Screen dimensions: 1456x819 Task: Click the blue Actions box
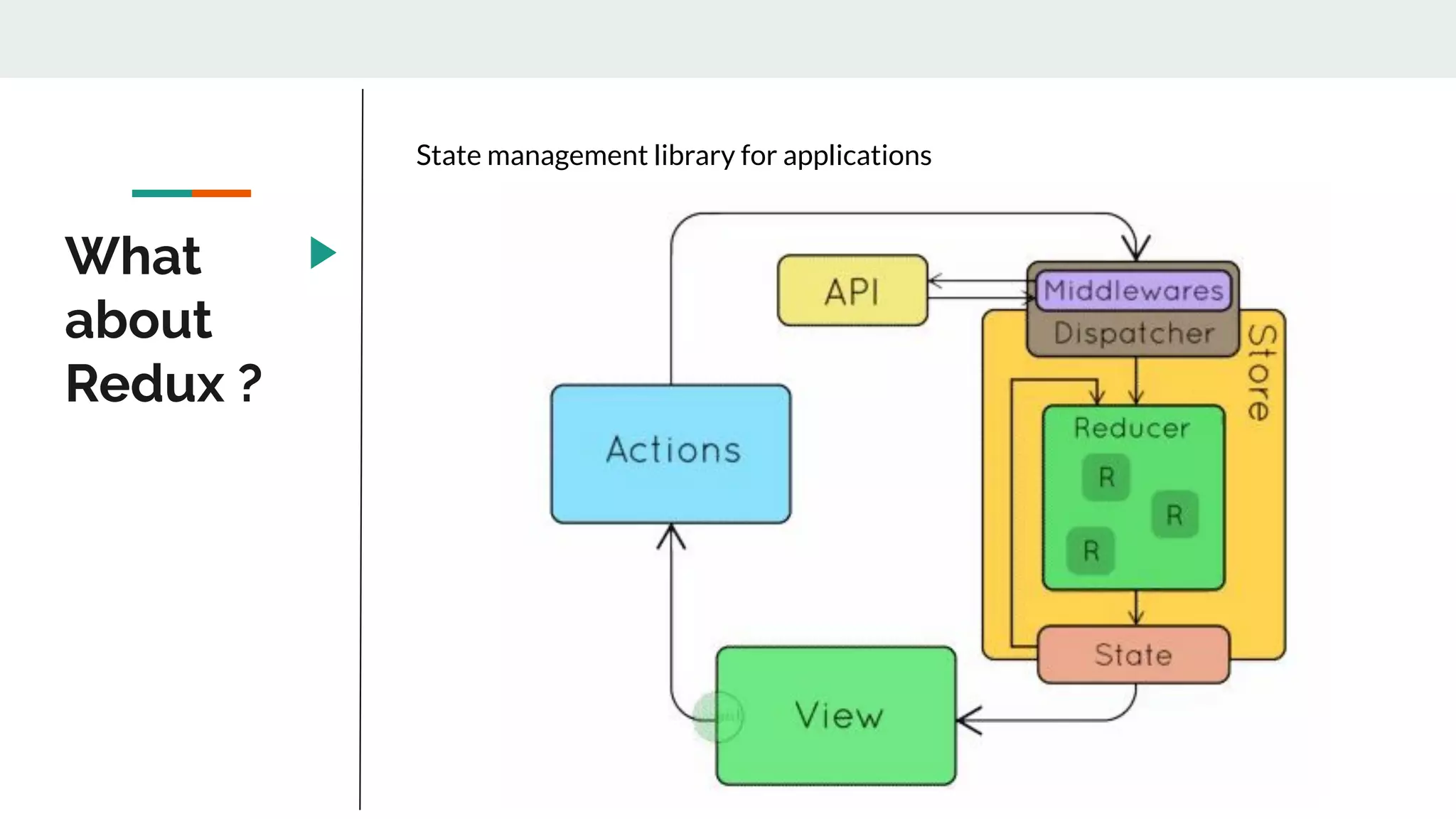tap(671, 454)
